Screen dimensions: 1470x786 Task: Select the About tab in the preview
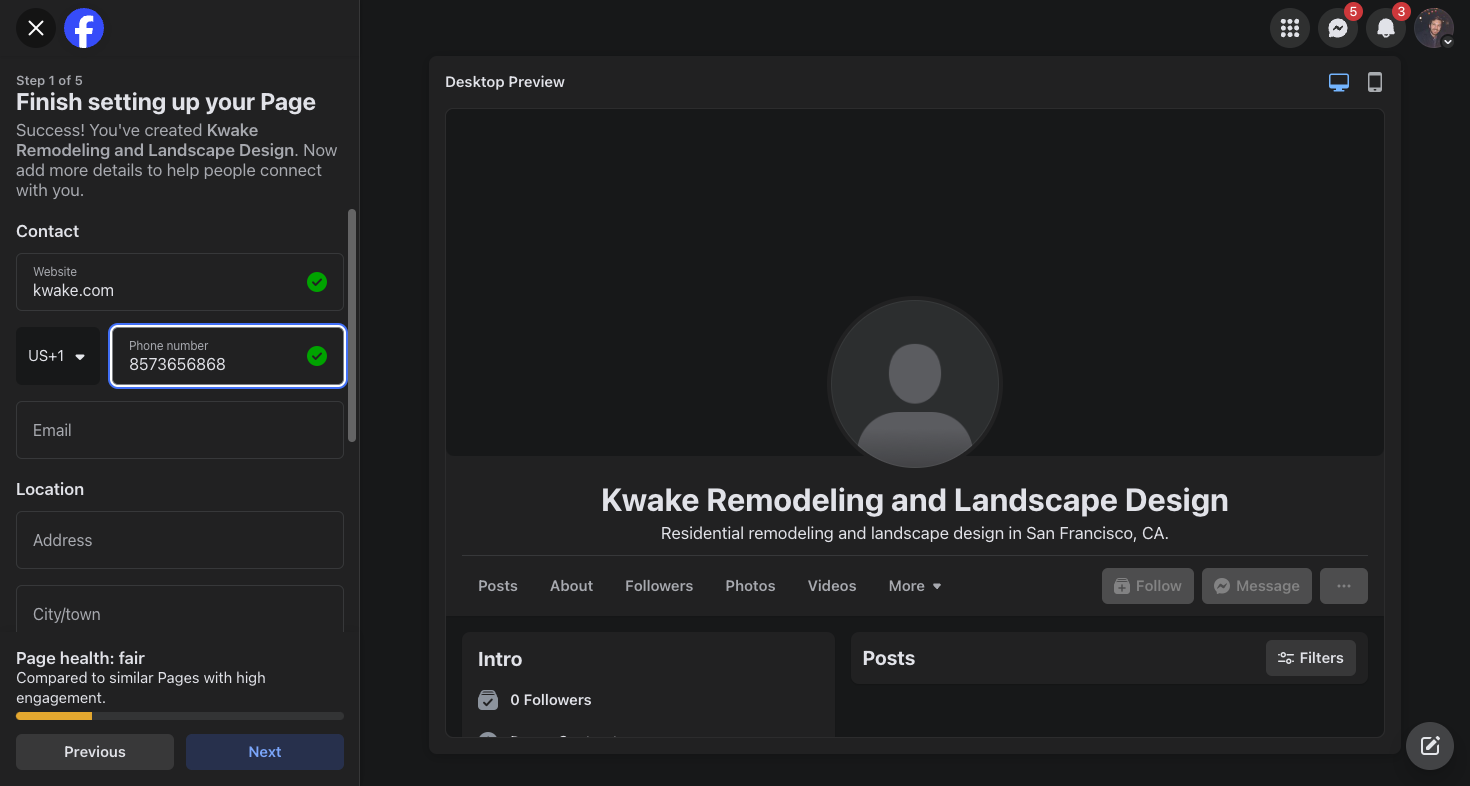point(572,586)
